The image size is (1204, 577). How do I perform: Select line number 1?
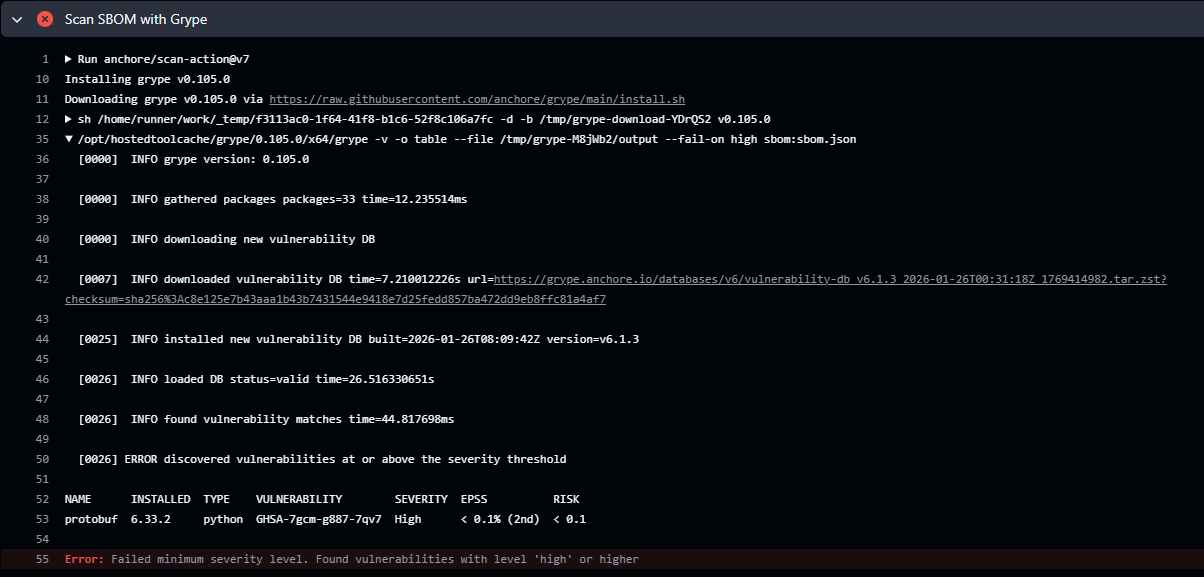(45, 59)
